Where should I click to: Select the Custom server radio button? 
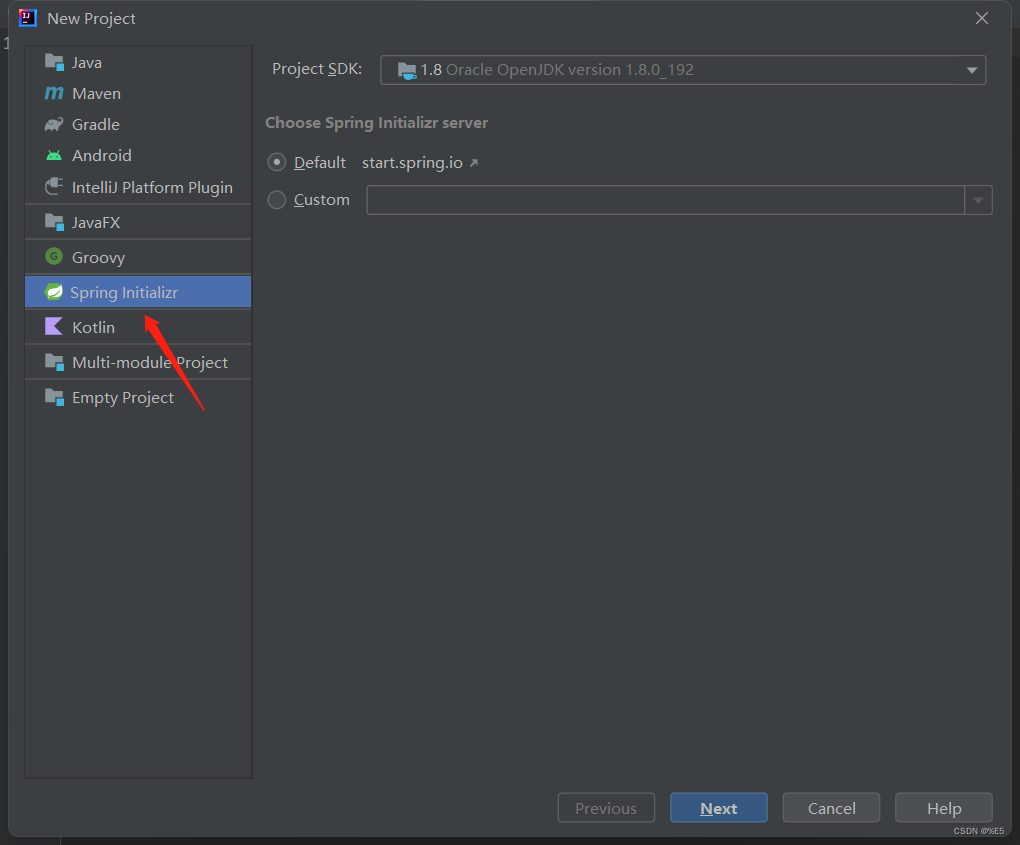pos(276,200)
